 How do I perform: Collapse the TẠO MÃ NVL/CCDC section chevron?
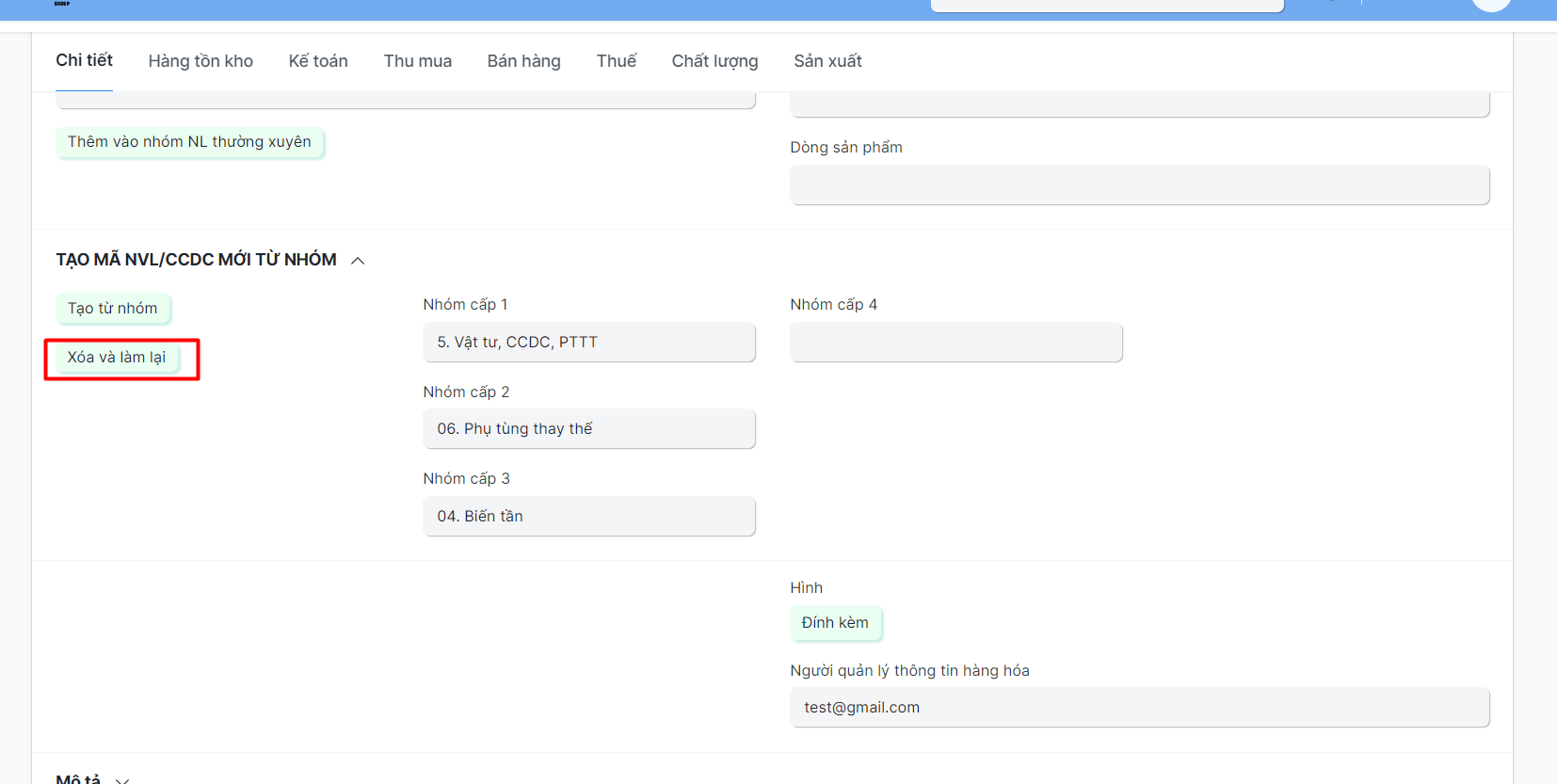point(358,261)
